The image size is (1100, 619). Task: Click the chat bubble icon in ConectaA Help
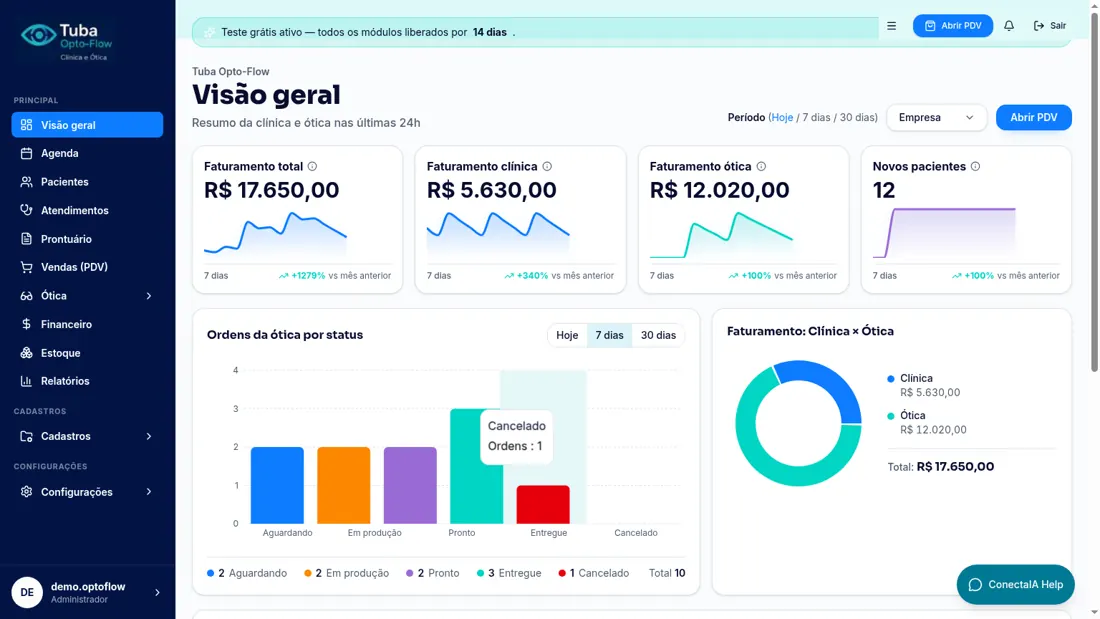click(975, 585)
